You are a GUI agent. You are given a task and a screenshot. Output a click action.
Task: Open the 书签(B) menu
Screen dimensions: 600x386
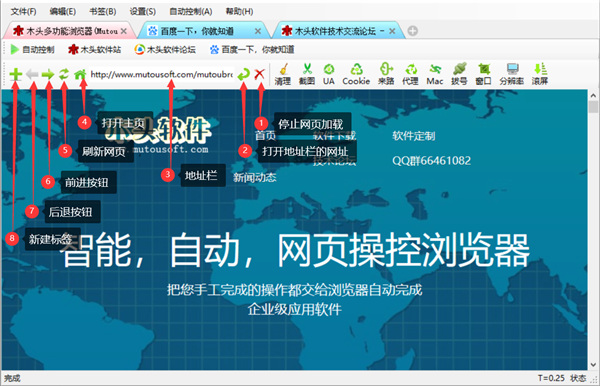pyautogui.click(x=103, y=11)
